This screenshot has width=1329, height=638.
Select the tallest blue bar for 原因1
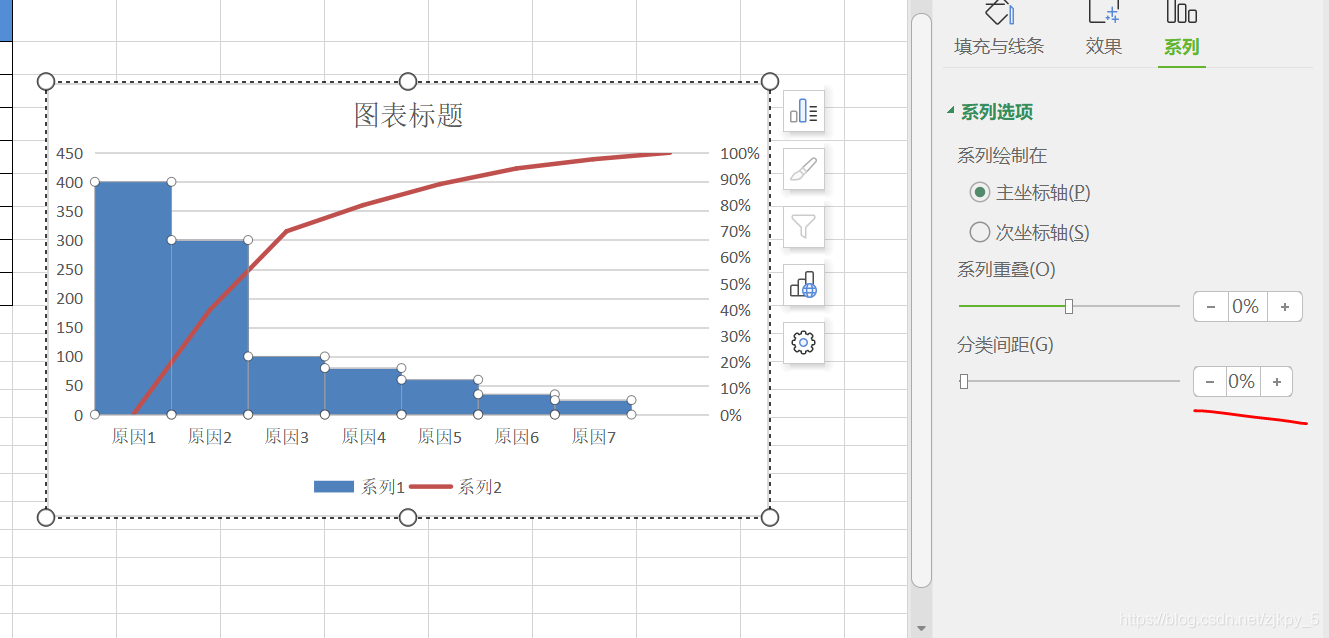click(133, 298)
